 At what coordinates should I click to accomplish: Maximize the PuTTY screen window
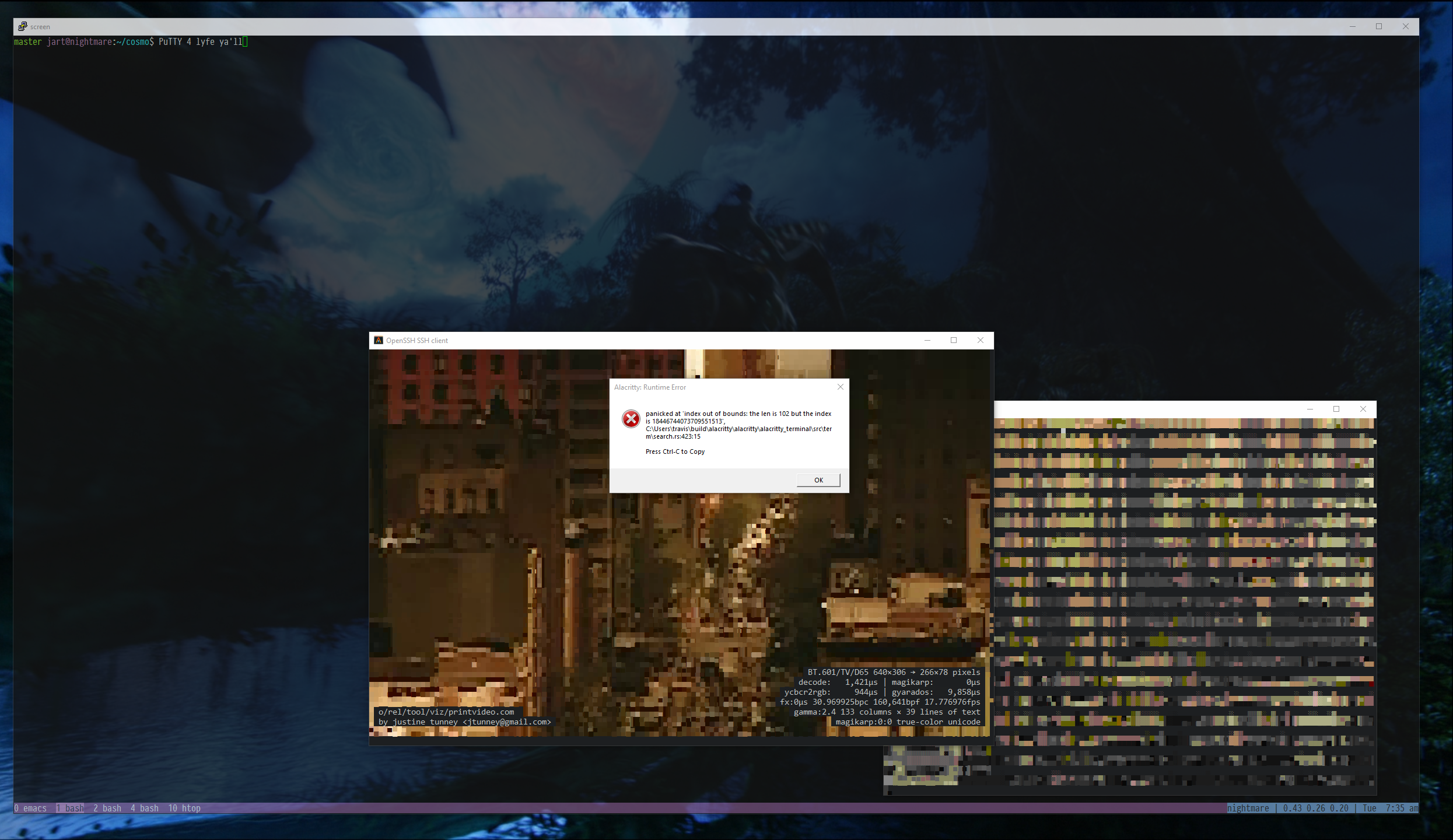pos(1379,26)
